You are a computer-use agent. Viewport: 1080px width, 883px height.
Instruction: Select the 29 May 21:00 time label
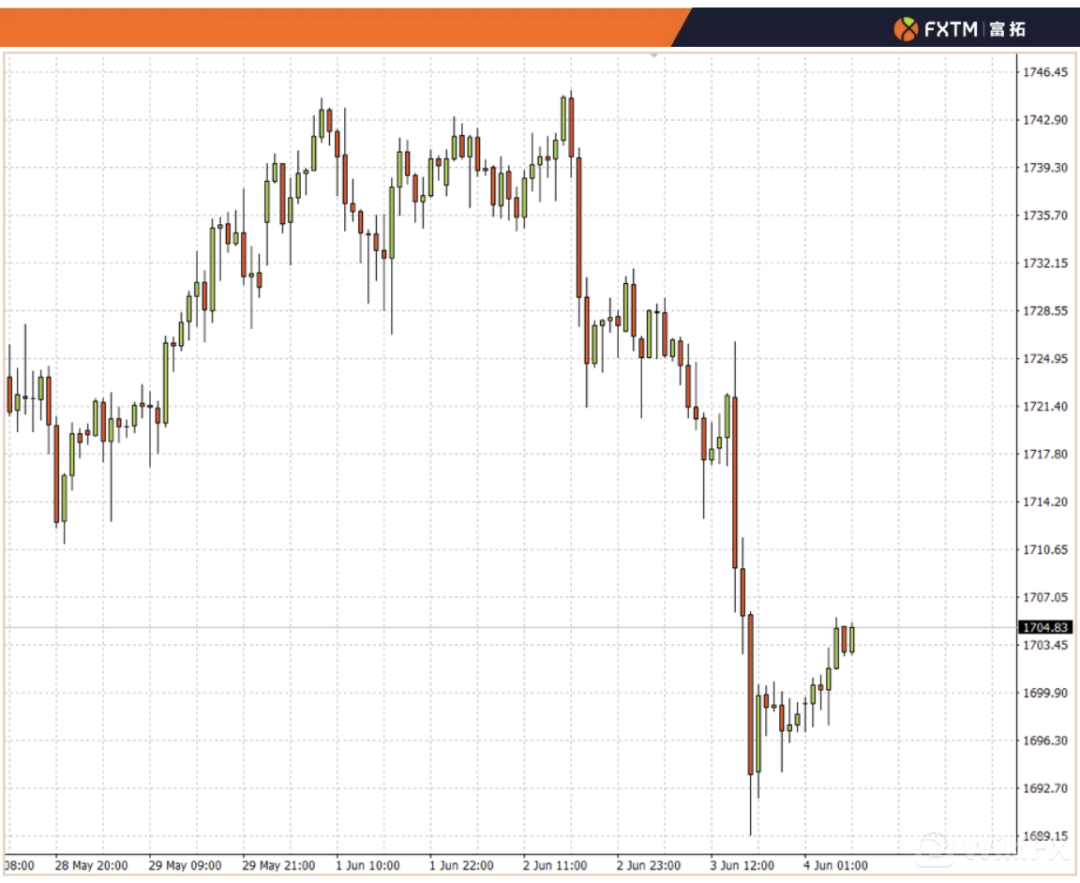click(278, 865)
